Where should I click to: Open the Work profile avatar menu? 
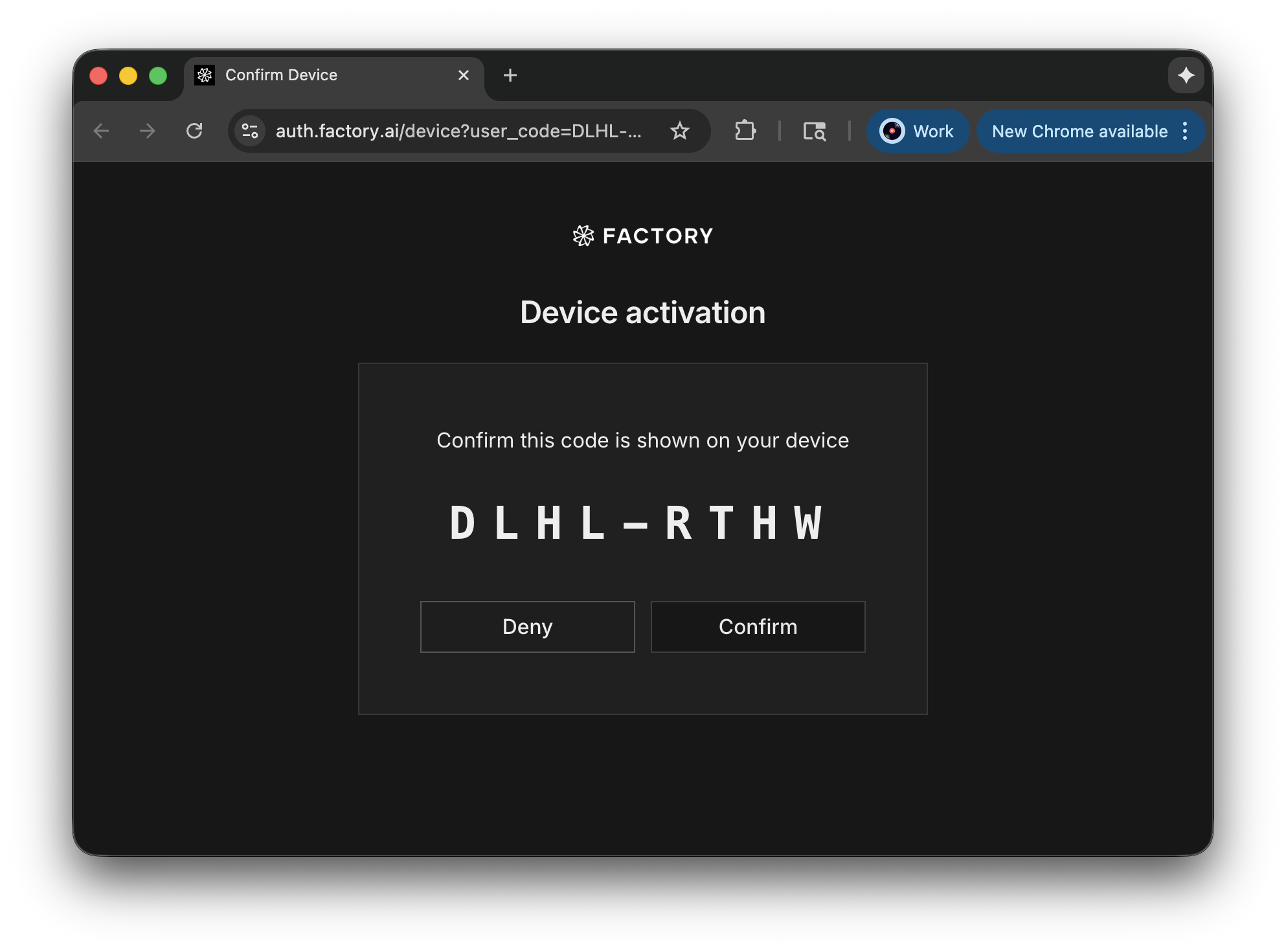[892, 131]
